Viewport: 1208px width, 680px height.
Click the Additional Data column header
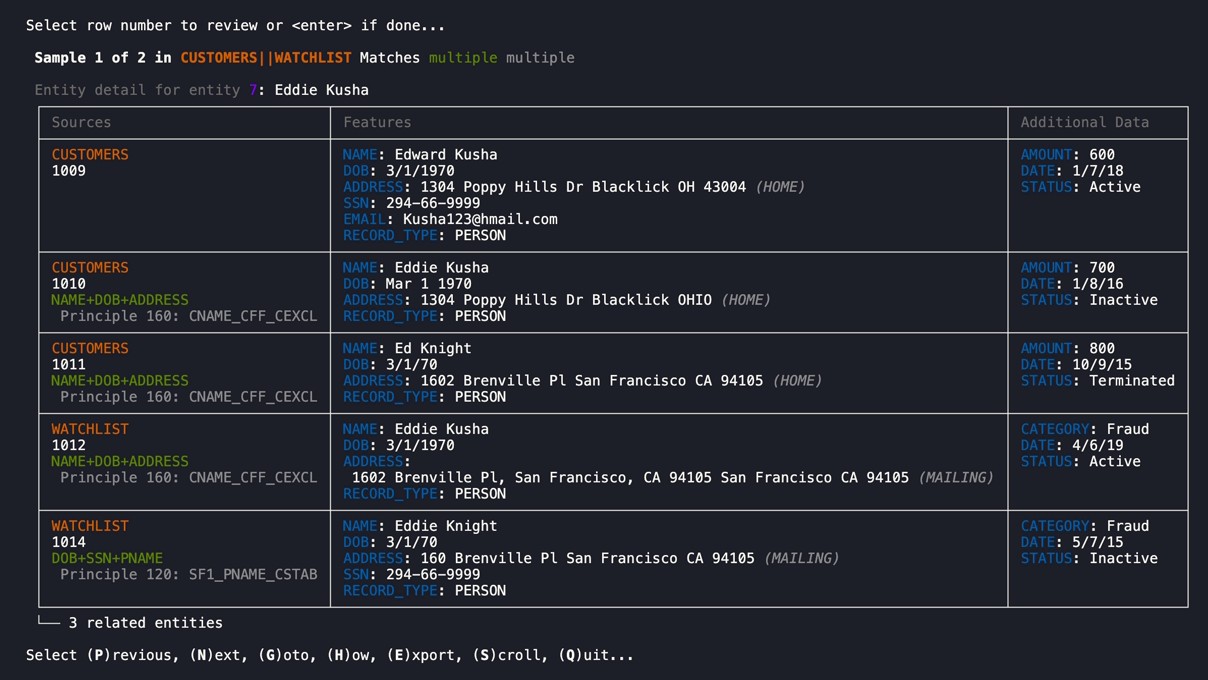pyautogui.click(x=1087, y=122)
